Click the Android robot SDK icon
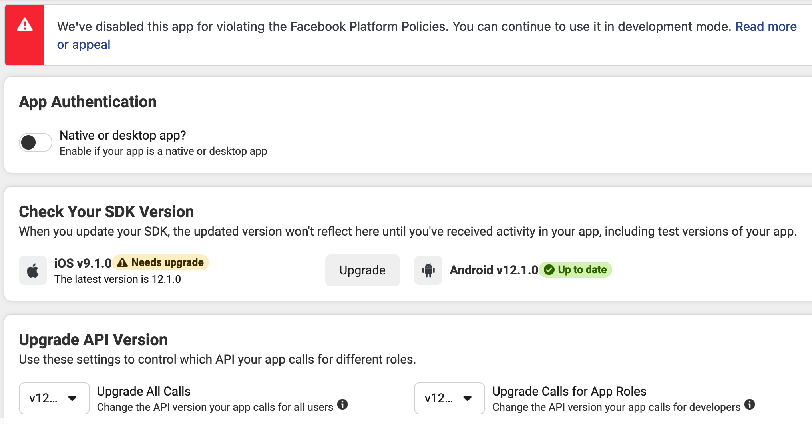This screenshot has height=424, width=812. click(x=428, y=270)
